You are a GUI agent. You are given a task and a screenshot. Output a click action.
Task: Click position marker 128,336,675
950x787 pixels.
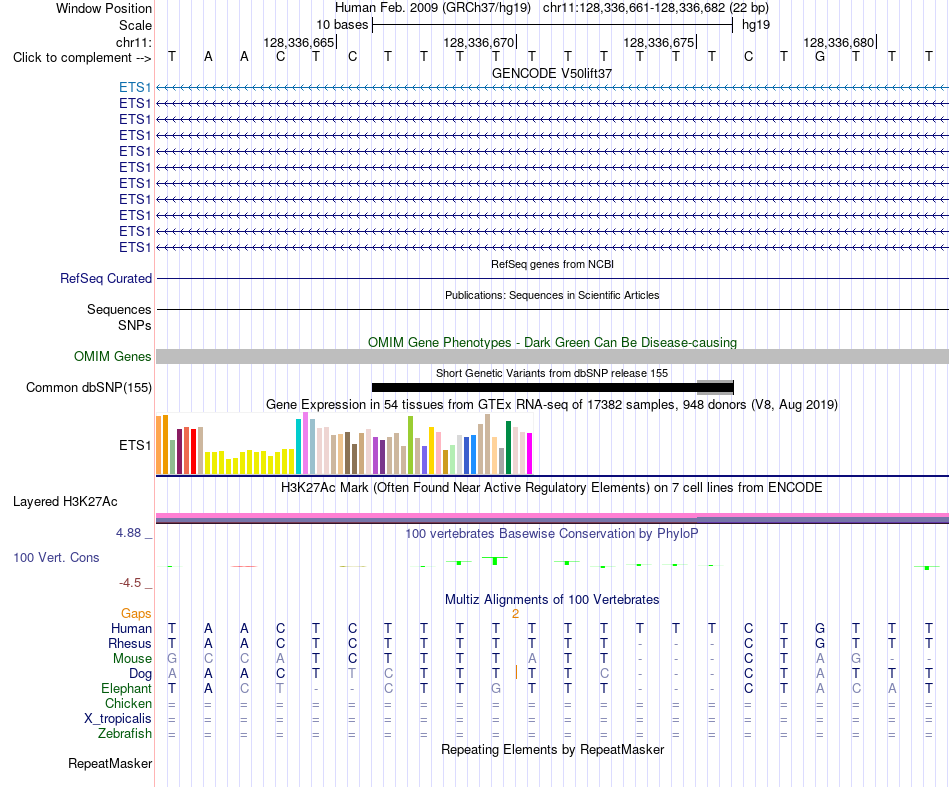click(659, 42)
